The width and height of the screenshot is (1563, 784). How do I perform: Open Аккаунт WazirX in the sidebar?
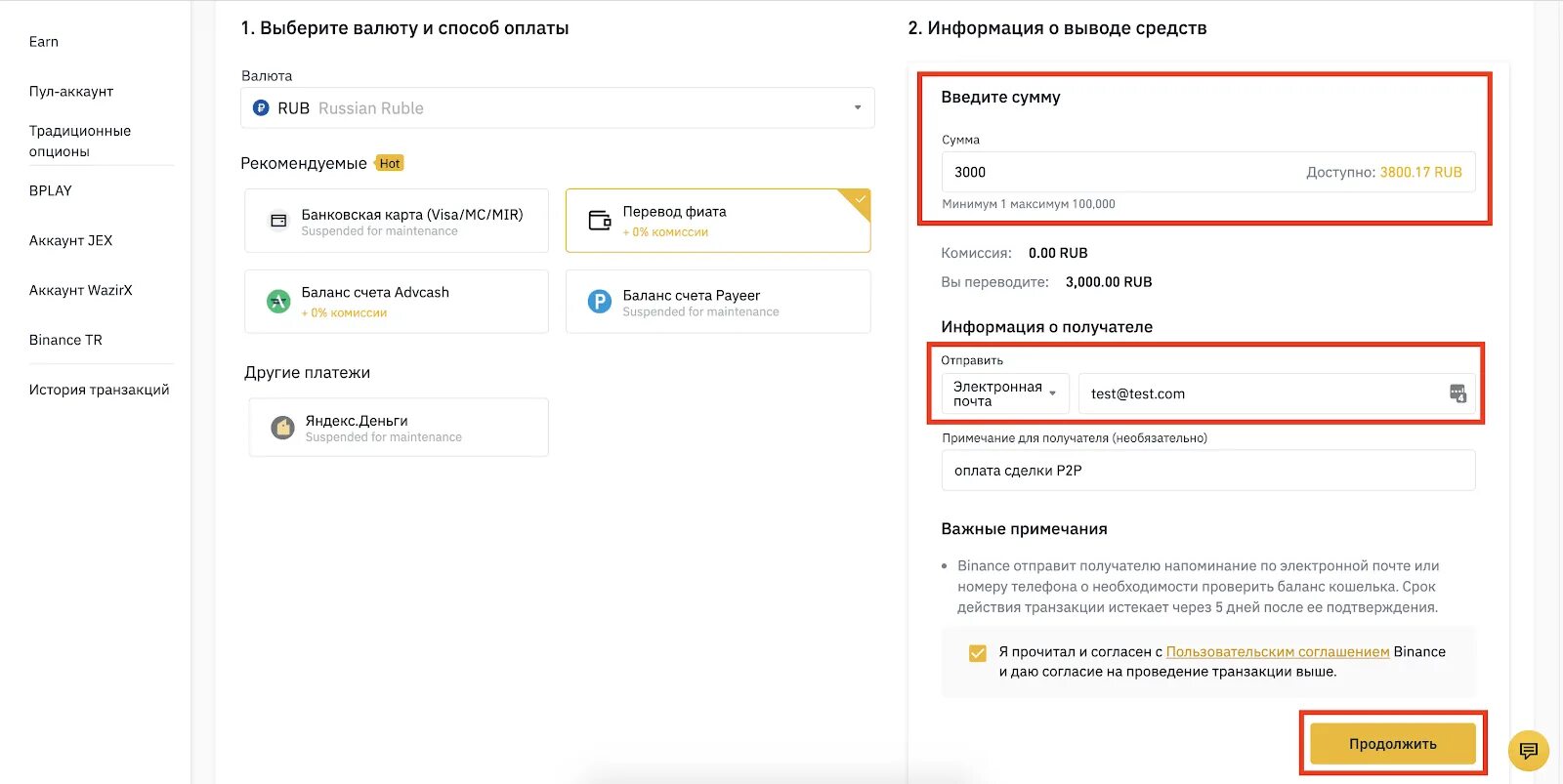coord(81,290)
